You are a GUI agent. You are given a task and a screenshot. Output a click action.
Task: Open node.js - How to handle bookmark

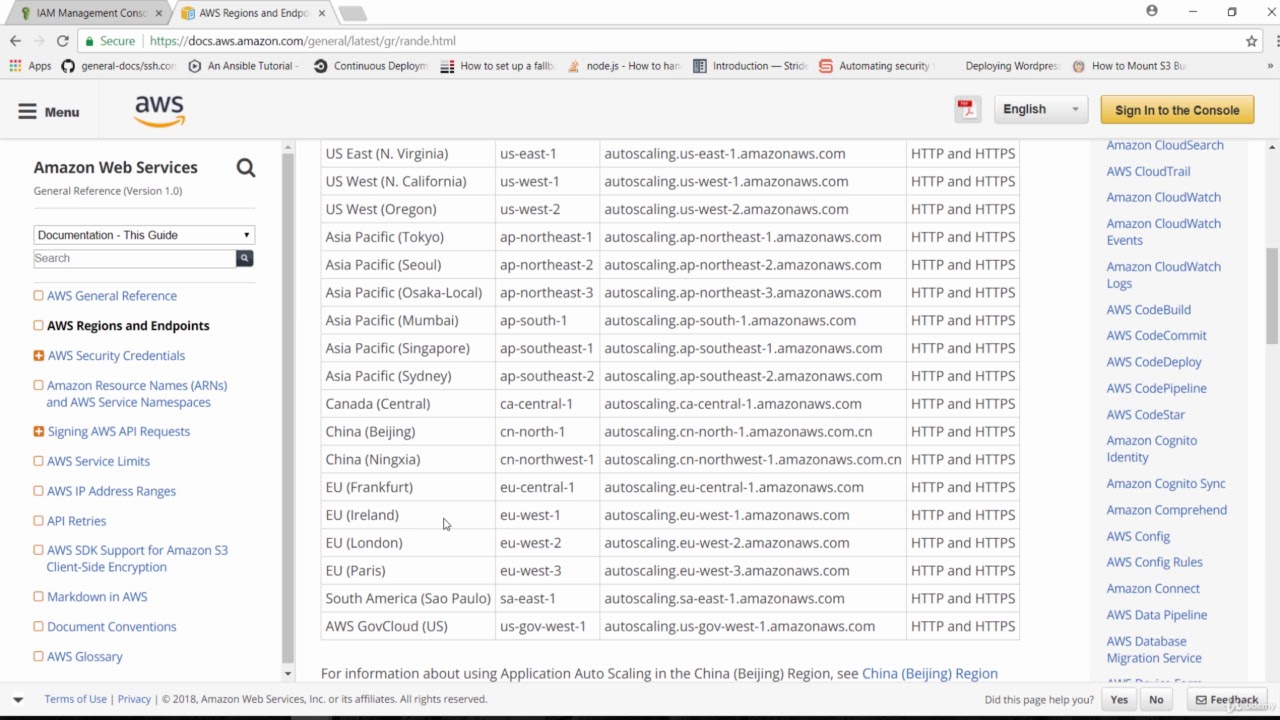coord(623,66)
